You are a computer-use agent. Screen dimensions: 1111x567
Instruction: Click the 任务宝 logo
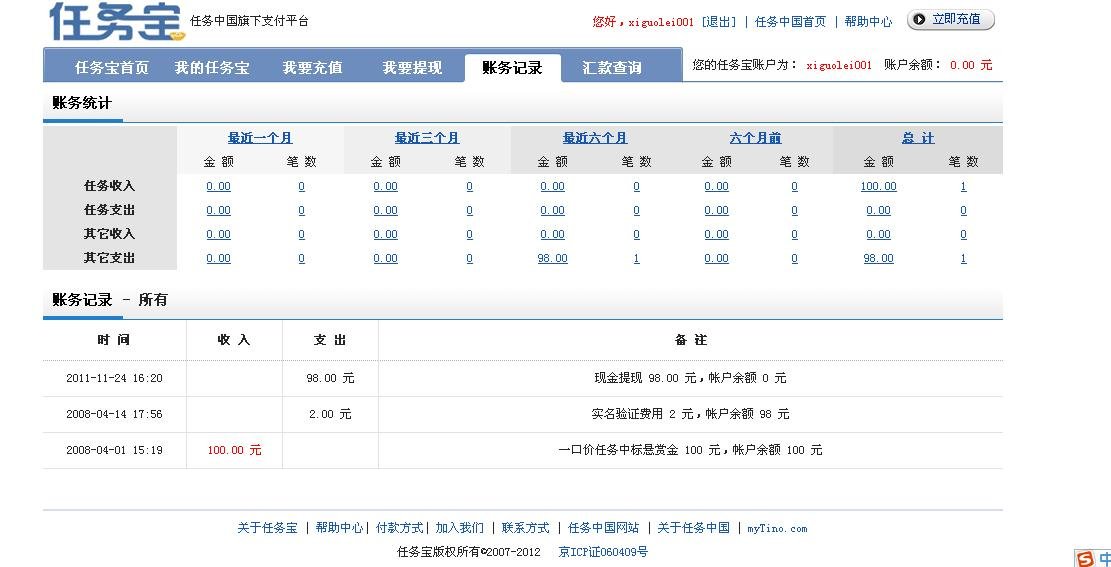pos(118,21)
